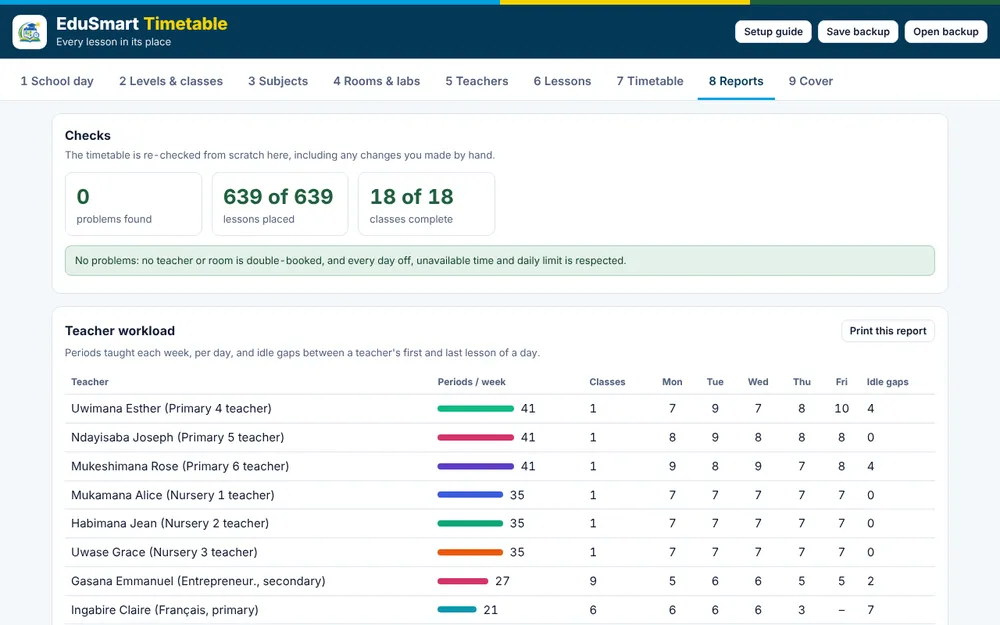
Task: Select teacher 'Habimana Jean (Nursery 2 teacher)'
Action: point(170,524)
